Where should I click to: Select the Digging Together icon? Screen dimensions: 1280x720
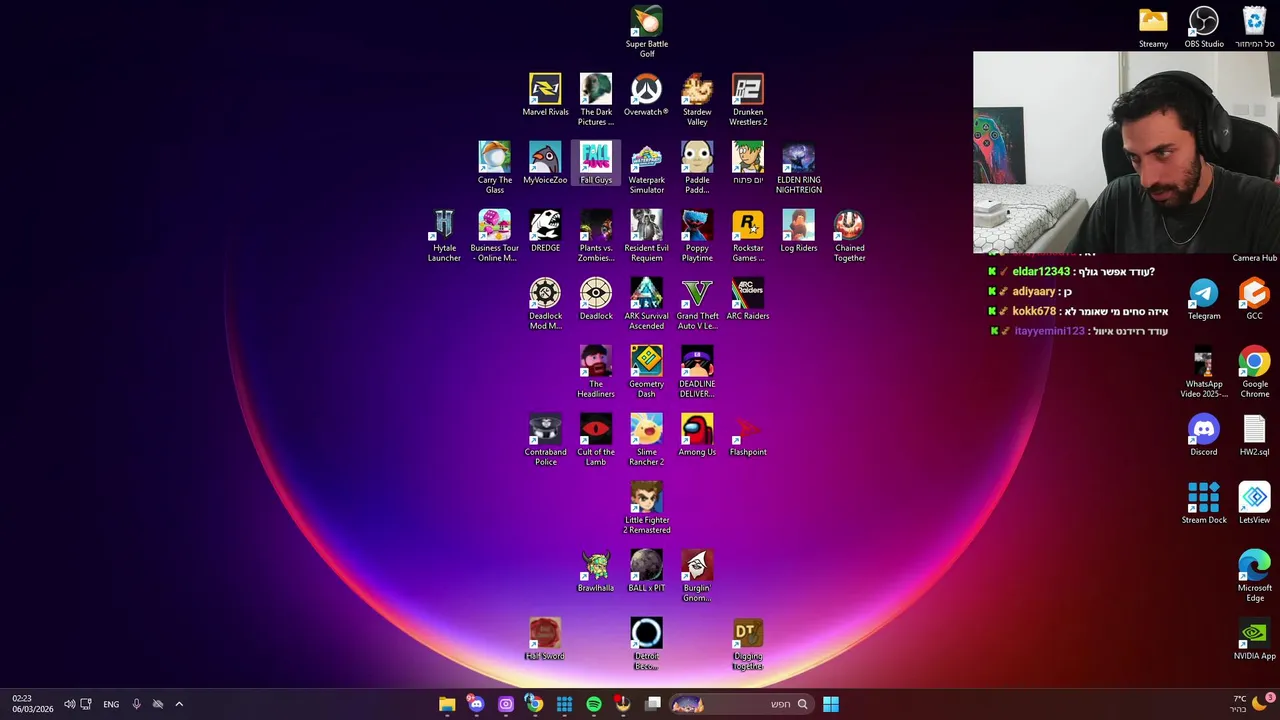(x=748, y=643)
